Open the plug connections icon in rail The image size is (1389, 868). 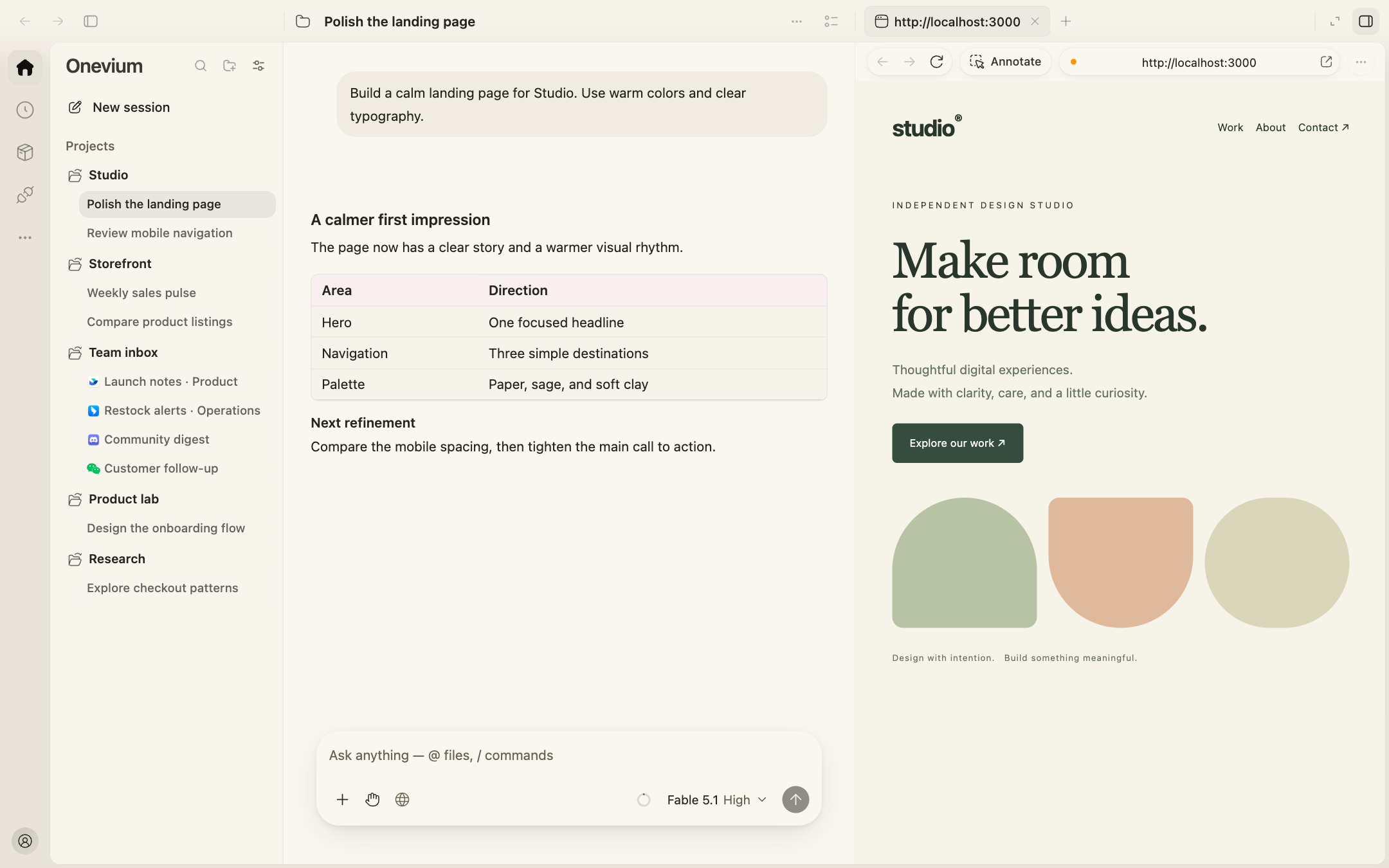coord(25,195)
